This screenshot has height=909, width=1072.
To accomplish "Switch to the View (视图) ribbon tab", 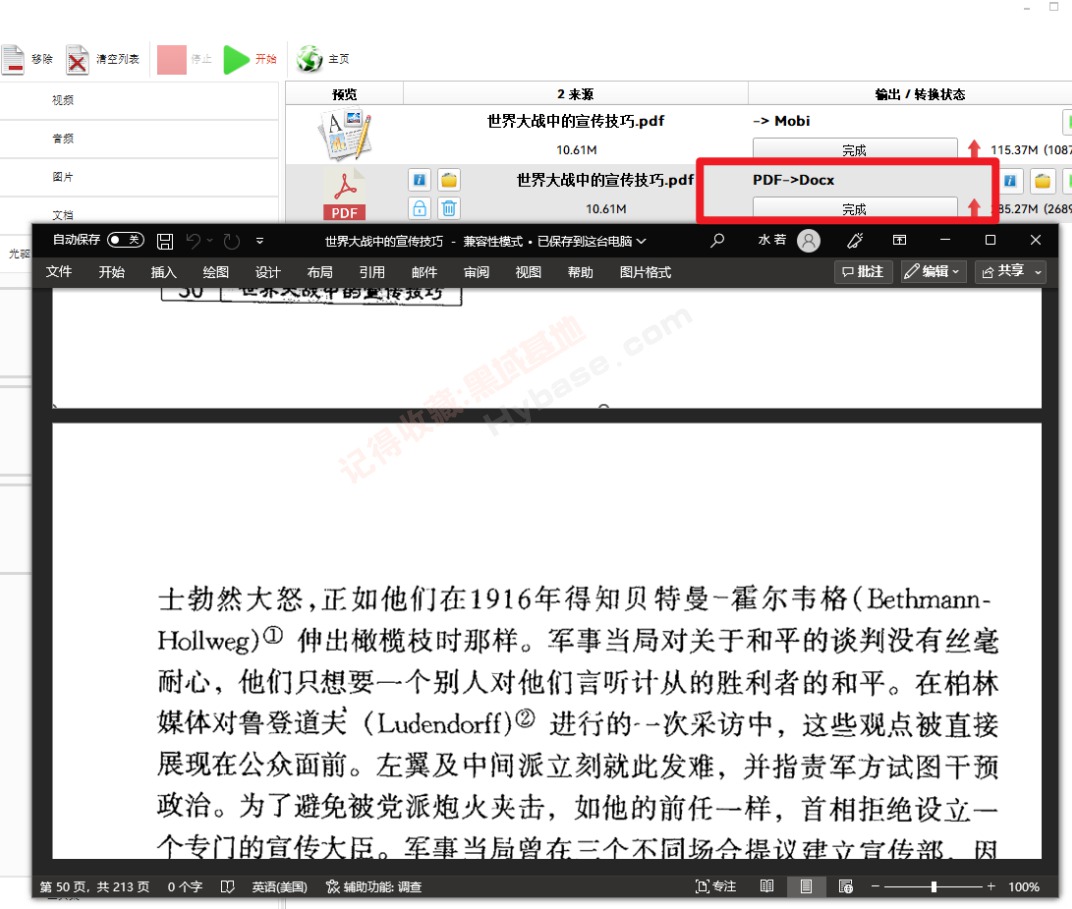I will click(x=528, y=272).
